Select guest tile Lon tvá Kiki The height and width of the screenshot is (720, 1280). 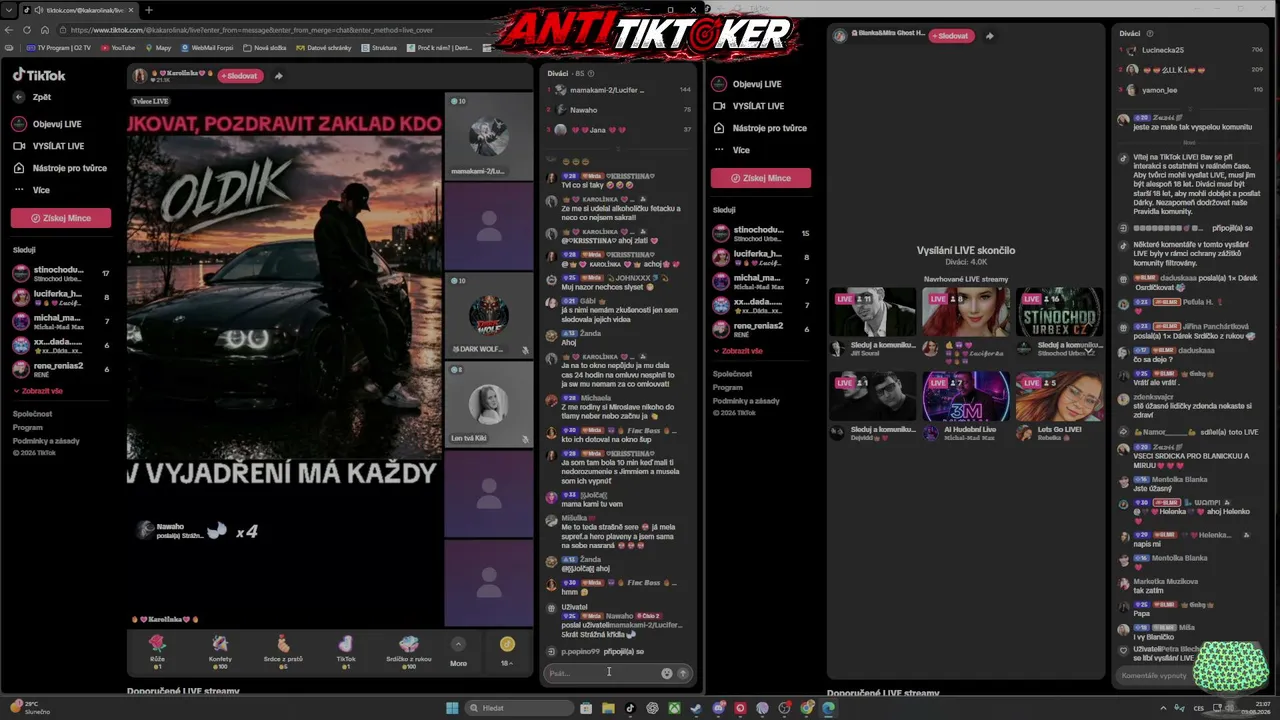489,405
